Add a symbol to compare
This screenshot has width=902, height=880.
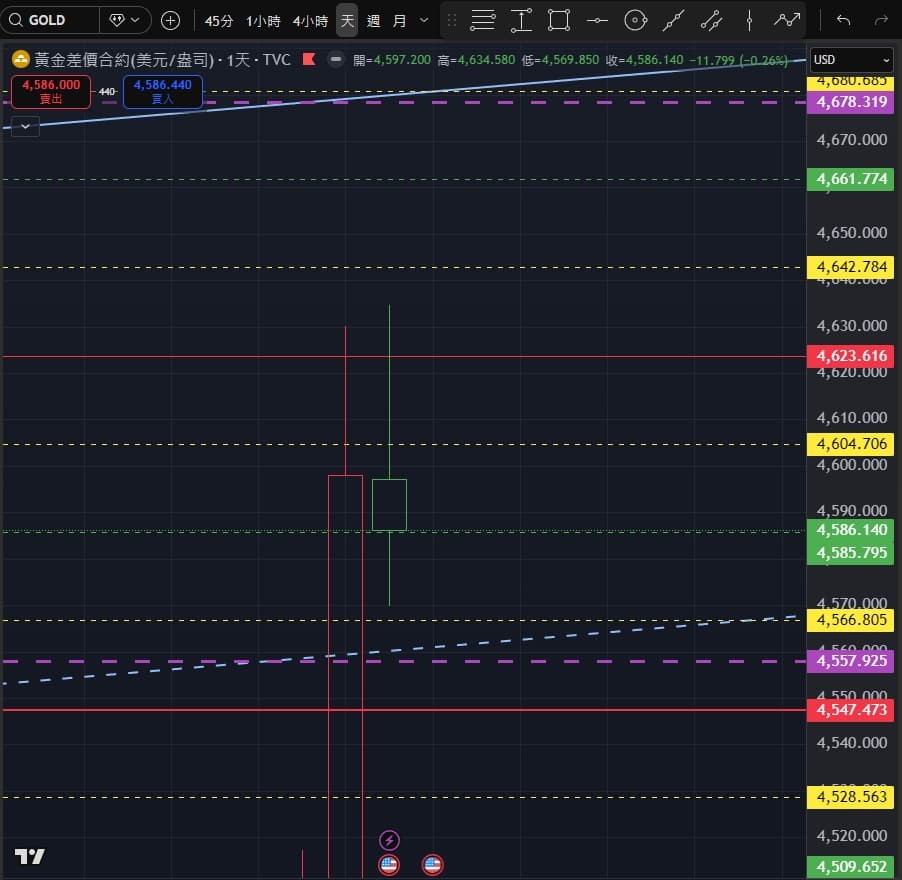coord(170,21)
